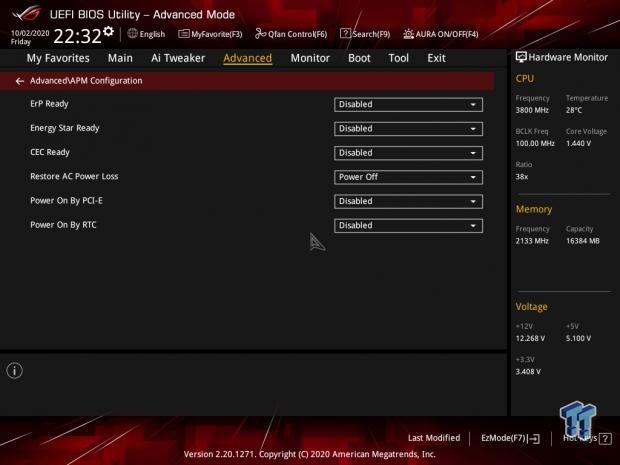620x465 pixels.
Task: Switch to the Ai Tweaker tab
Action: pyautogui.click(x=178, y=58)
